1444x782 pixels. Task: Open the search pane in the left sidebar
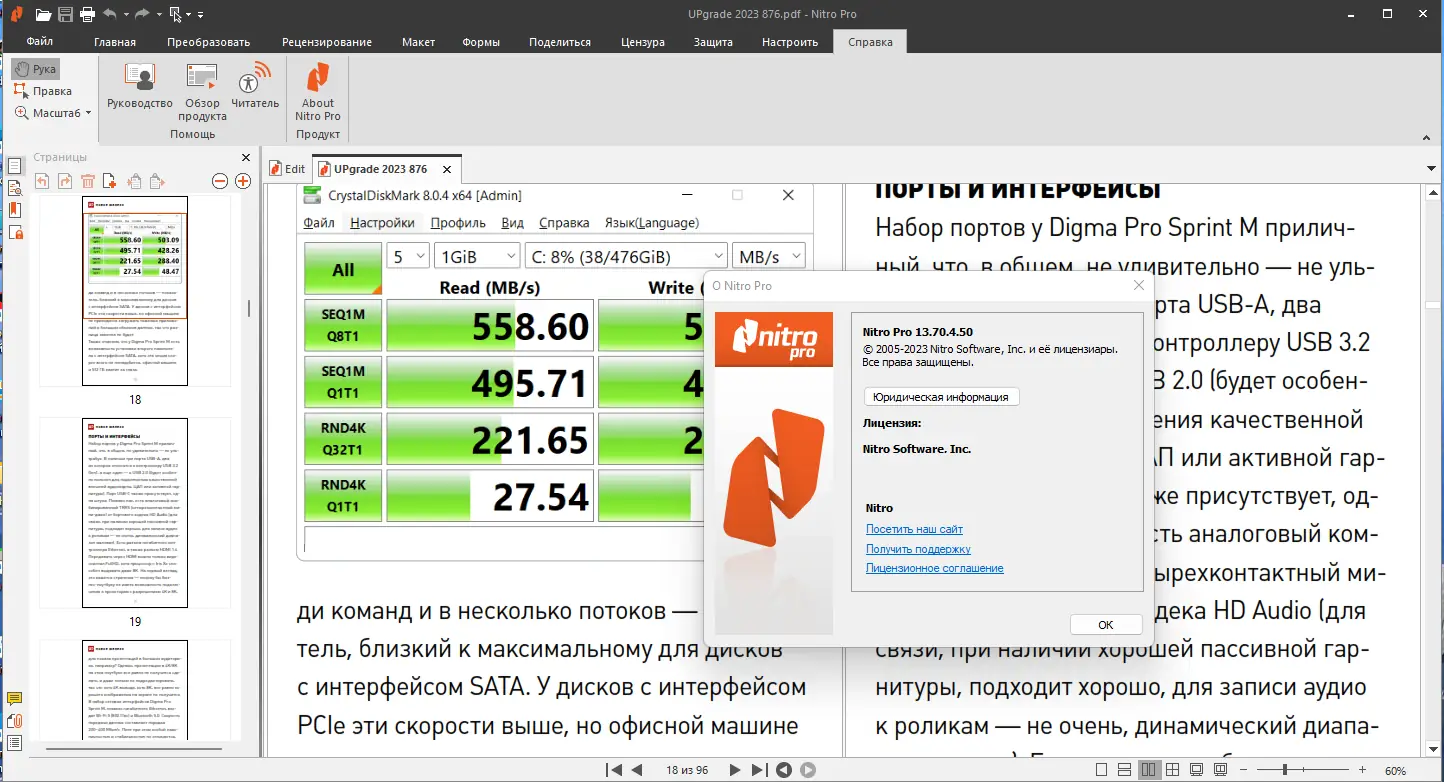pos(15,188)
